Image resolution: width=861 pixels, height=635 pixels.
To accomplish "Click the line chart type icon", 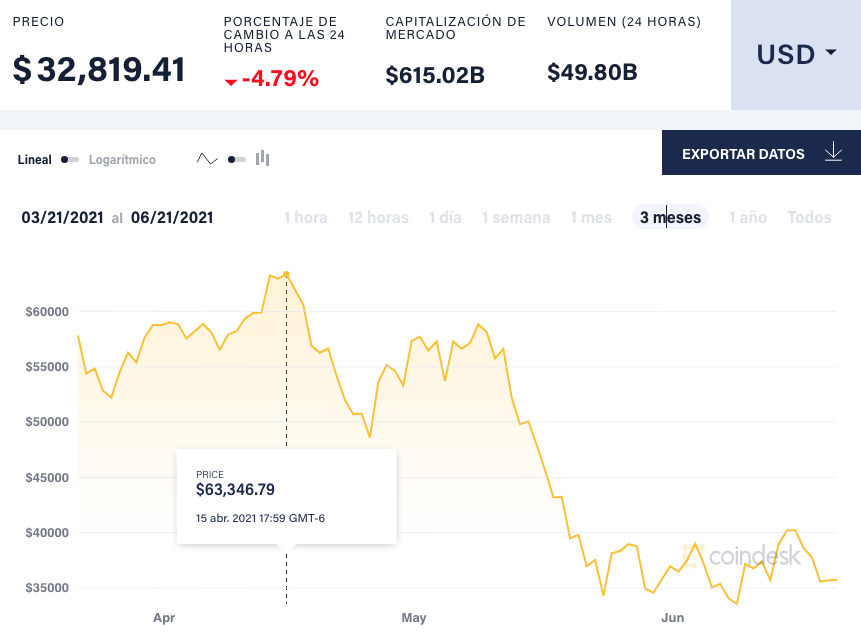I will (207, 159).
